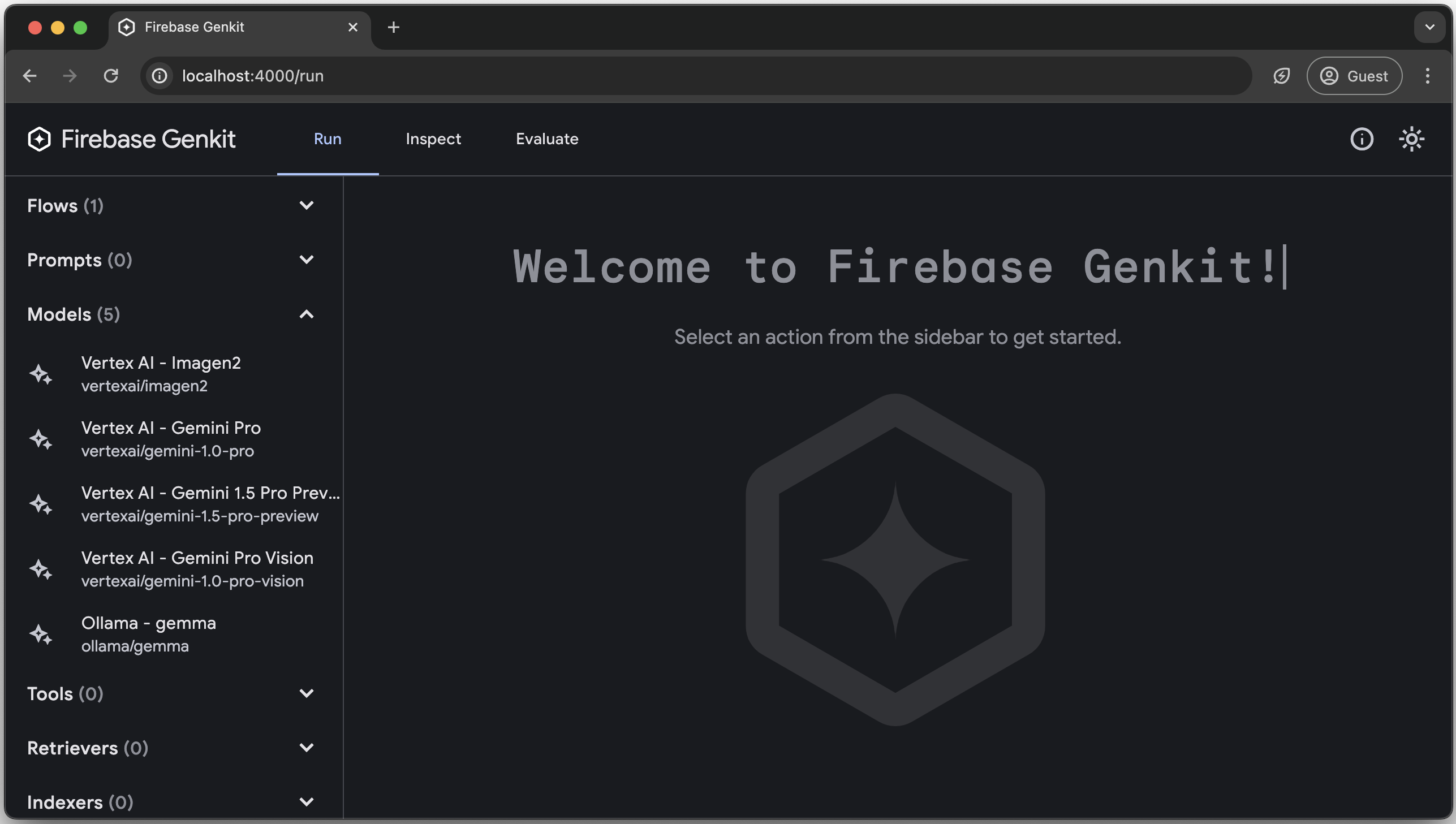The width and height of the screenshot is (1456, 824).
Task: Switch to the Inspect tab
Action: click(433, 139)
